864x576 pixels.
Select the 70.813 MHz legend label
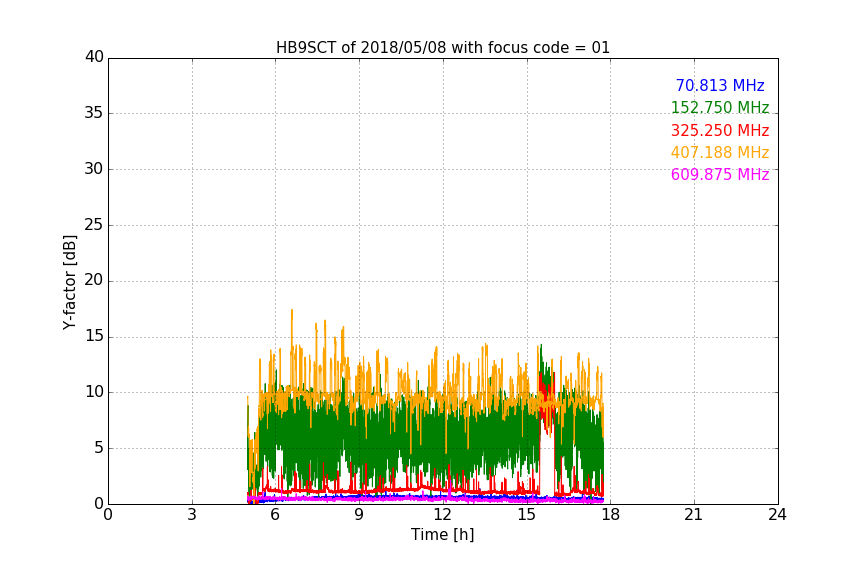(x=720, y=85)
